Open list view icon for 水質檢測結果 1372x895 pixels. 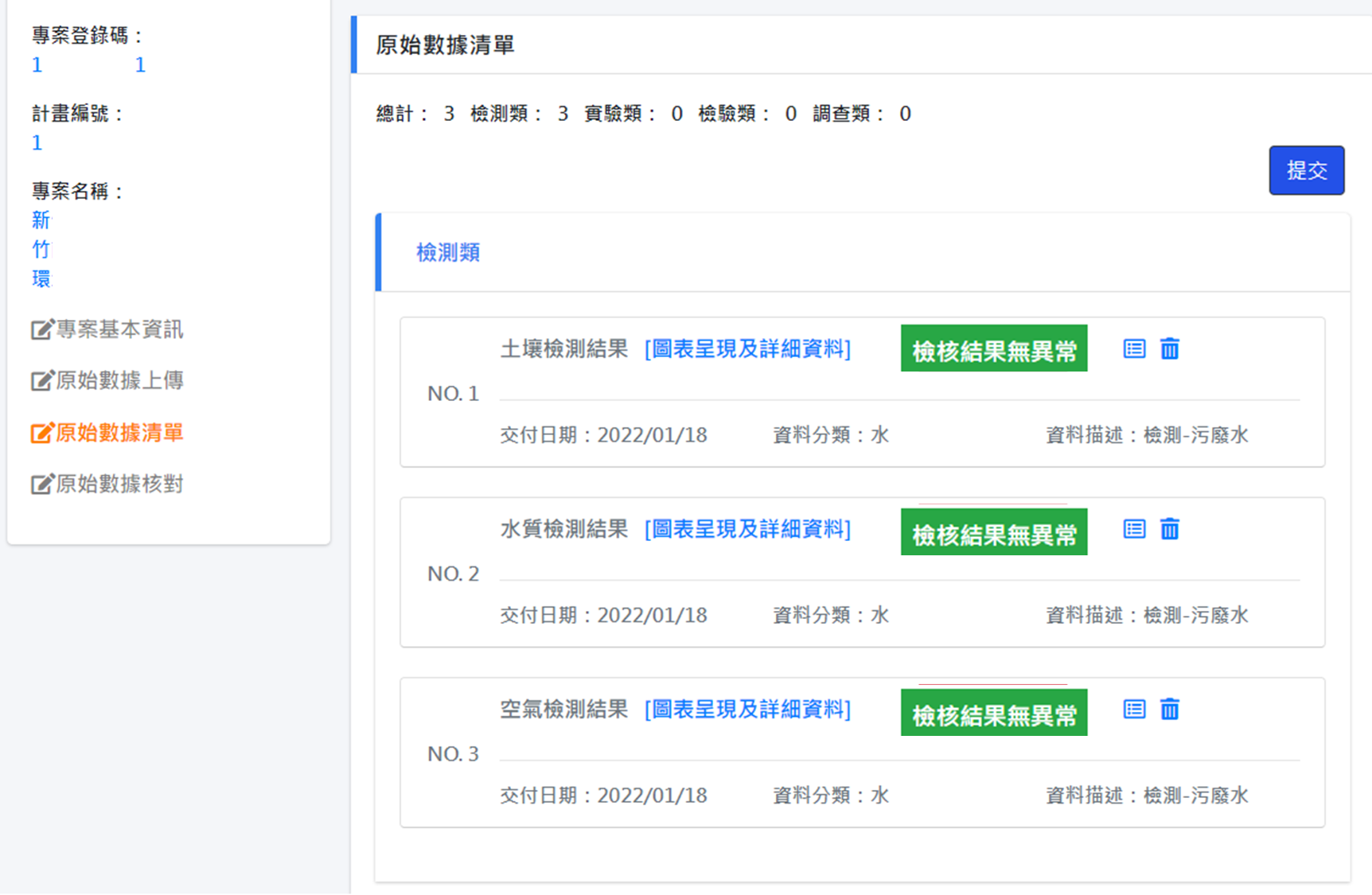1134,529
